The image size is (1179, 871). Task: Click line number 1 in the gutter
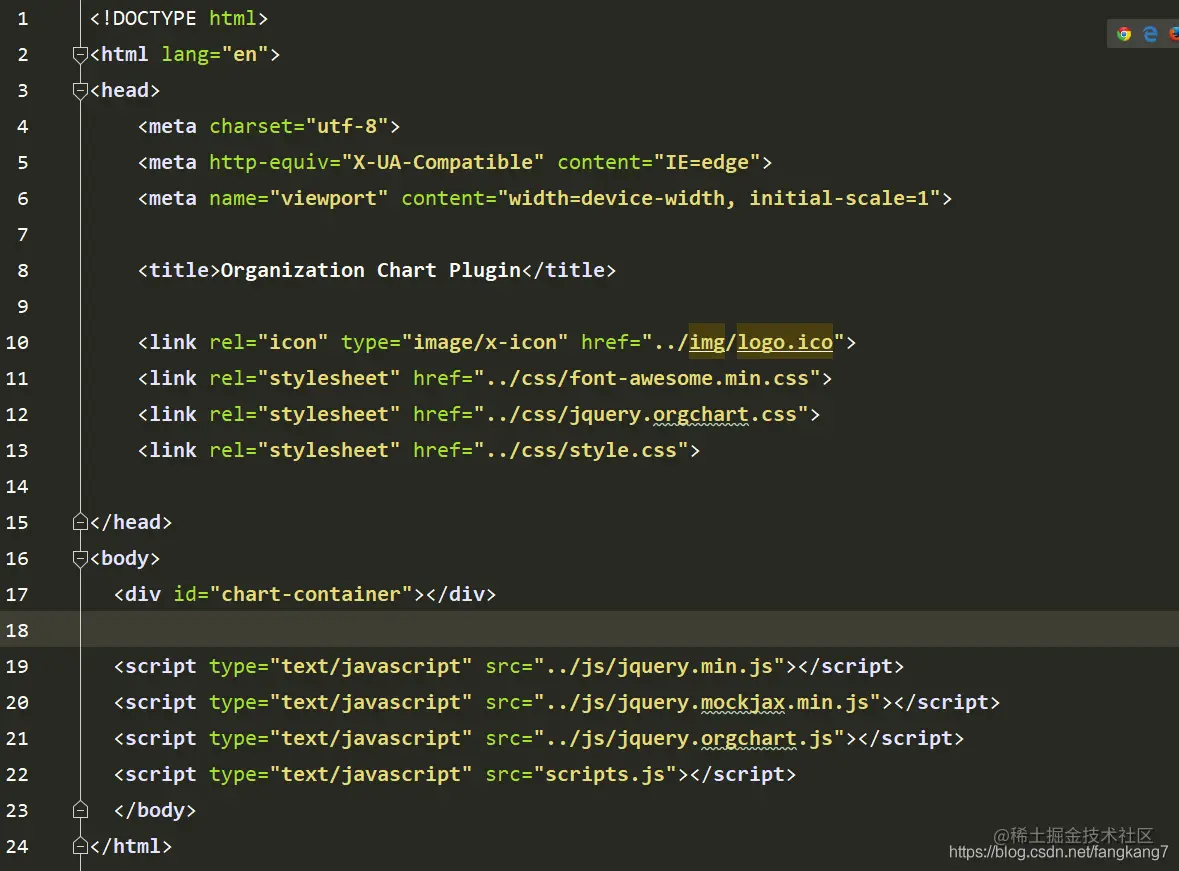pyautogui.click(x=23, y=18)
